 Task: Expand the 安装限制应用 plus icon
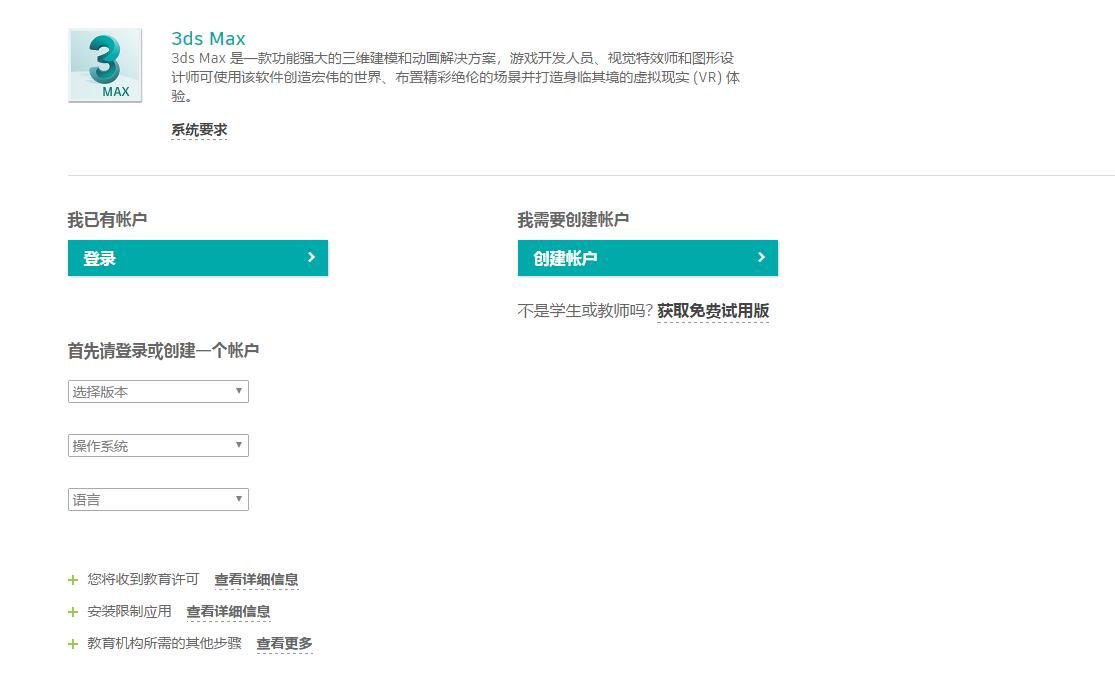tap(73, 612)
